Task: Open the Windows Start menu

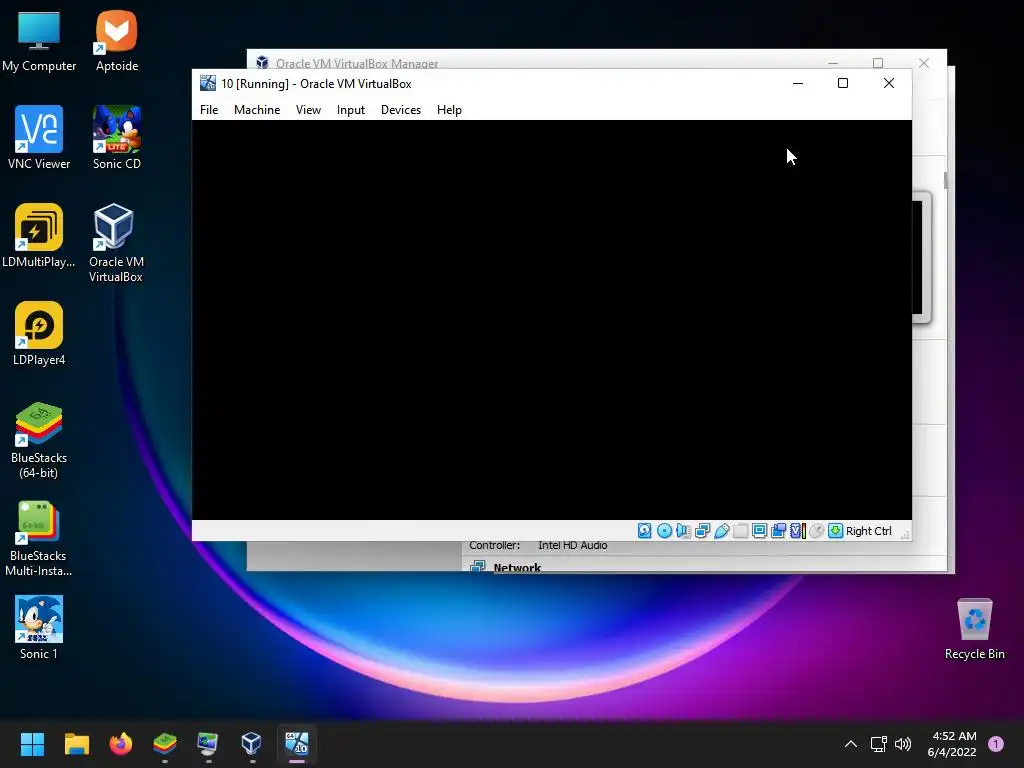Action: click(x=32, y=744)
